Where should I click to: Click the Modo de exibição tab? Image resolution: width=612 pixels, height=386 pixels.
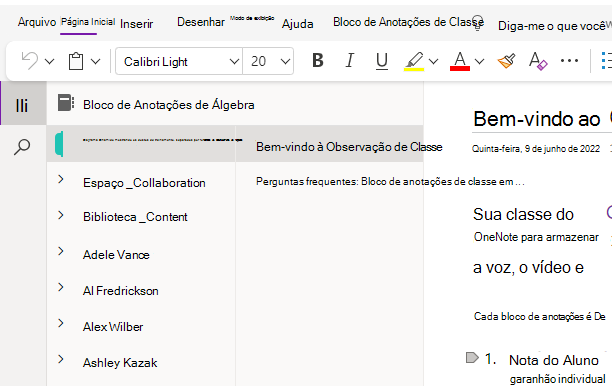coord(252,18)
